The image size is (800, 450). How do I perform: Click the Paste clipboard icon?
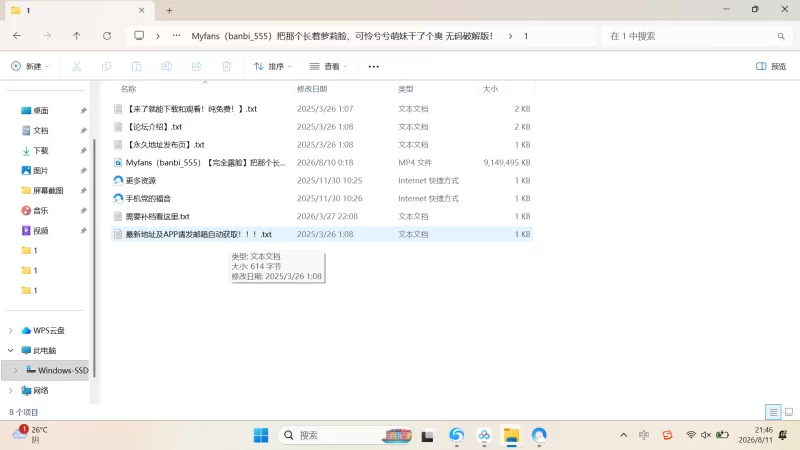(x=136, y=66)
